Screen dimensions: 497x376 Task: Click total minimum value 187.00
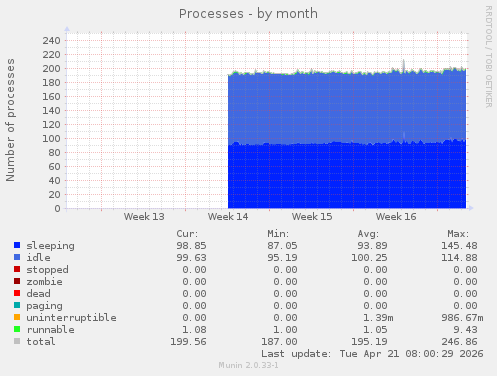(x=279, y=342)
